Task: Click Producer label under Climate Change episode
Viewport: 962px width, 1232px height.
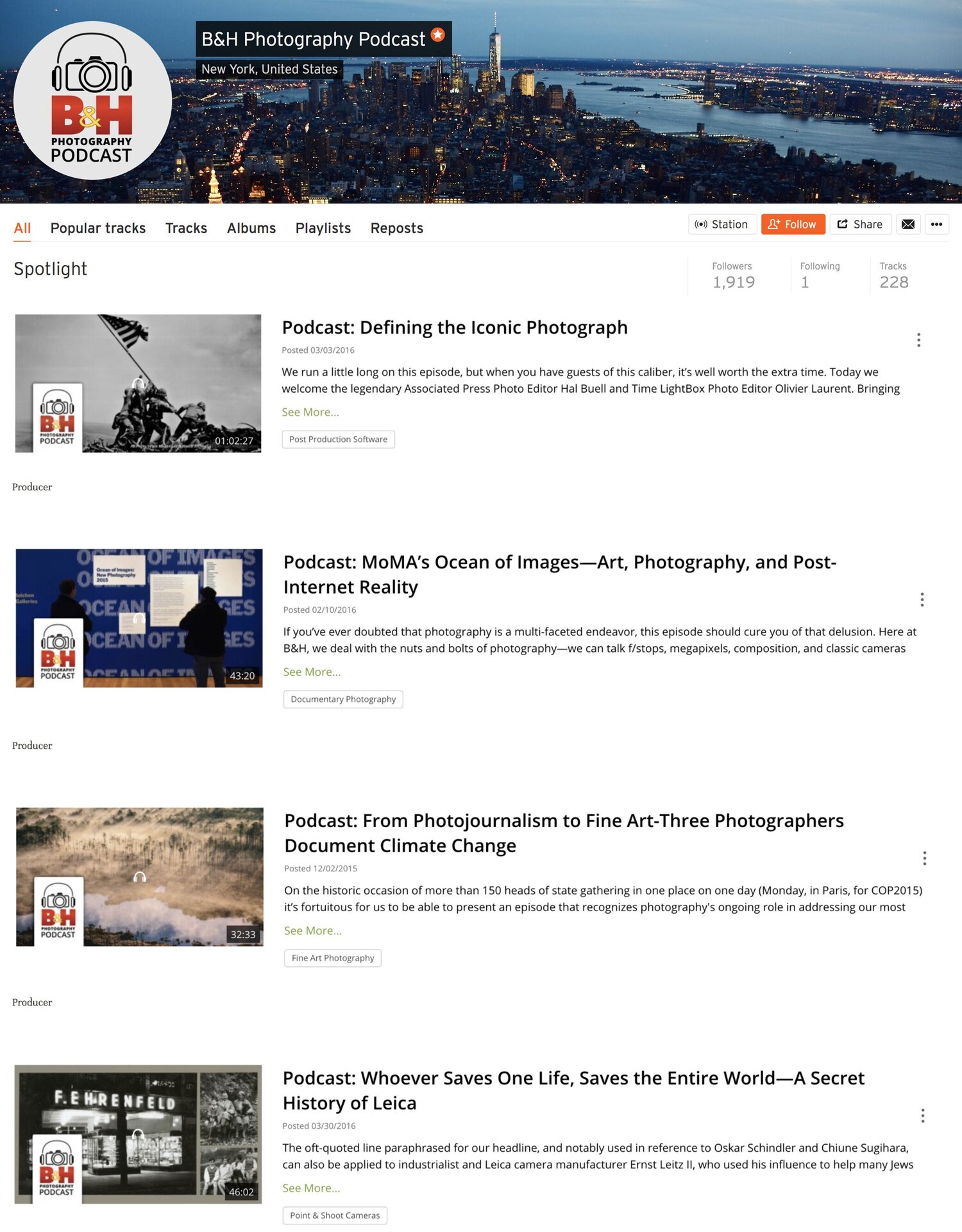Action: [32, 1002]
